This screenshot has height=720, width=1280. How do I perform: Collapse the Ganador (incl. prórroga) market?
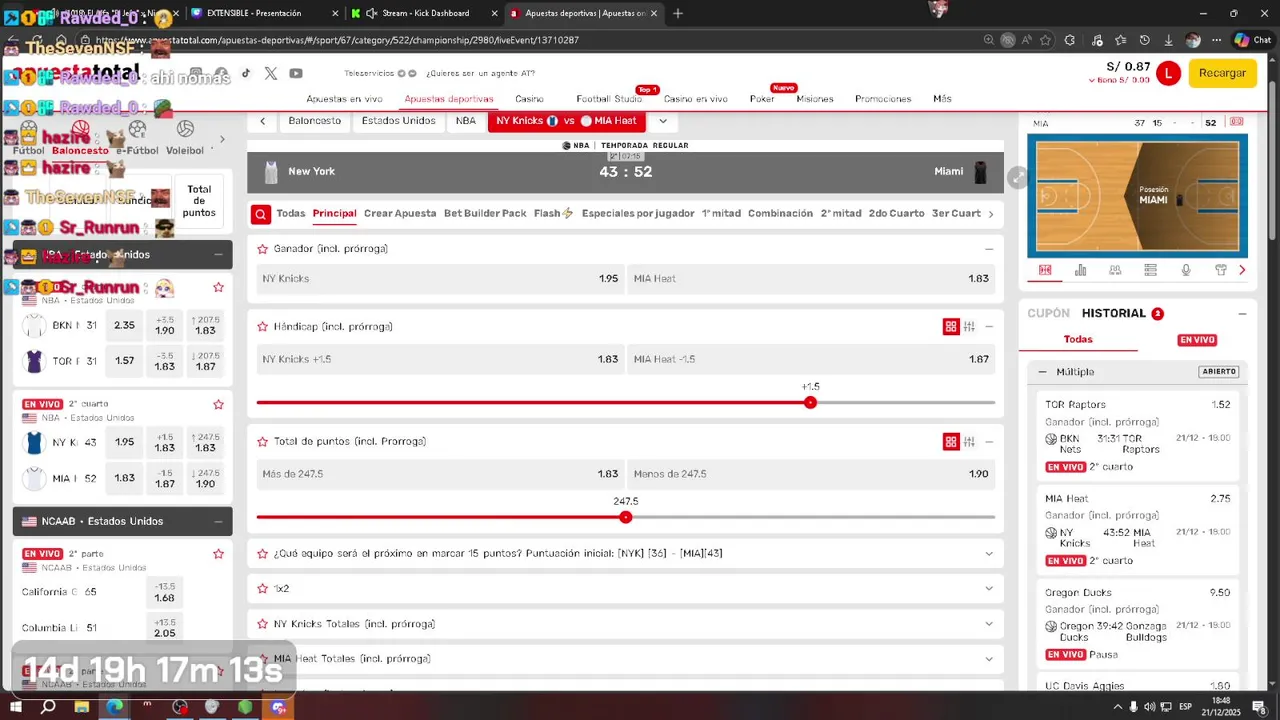(989, 249)
